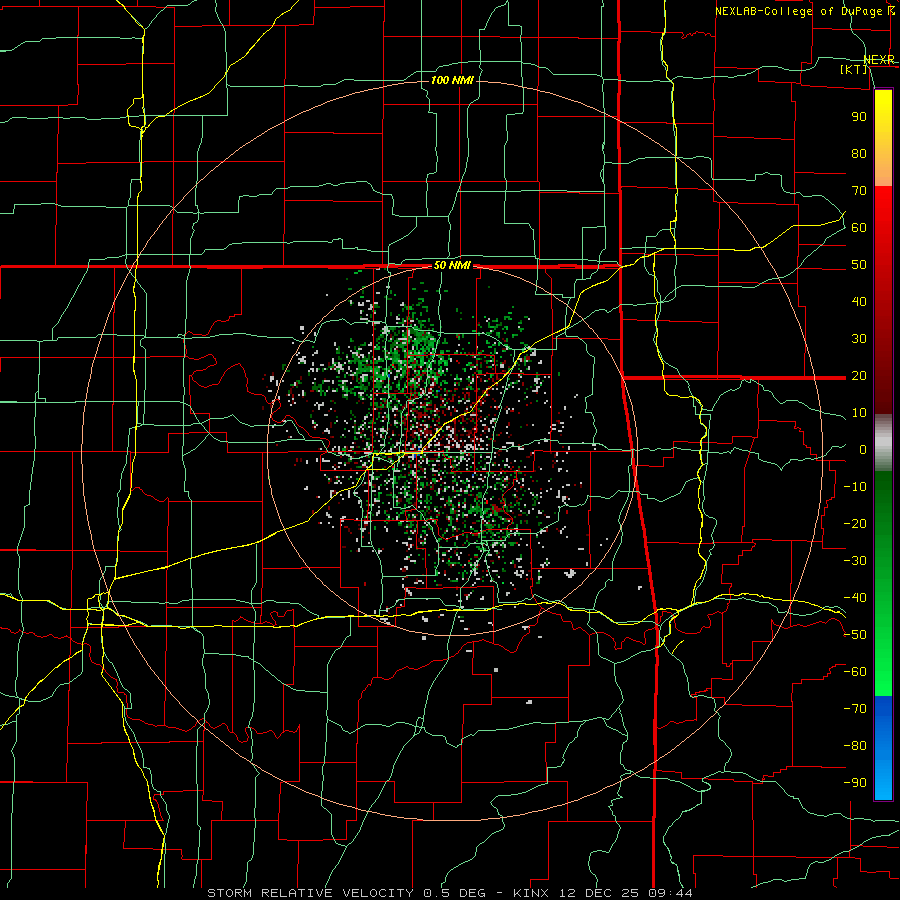Click the 0 value on the velocity scale
Screen dimensions: 900x900
click(x=863, y=449)
